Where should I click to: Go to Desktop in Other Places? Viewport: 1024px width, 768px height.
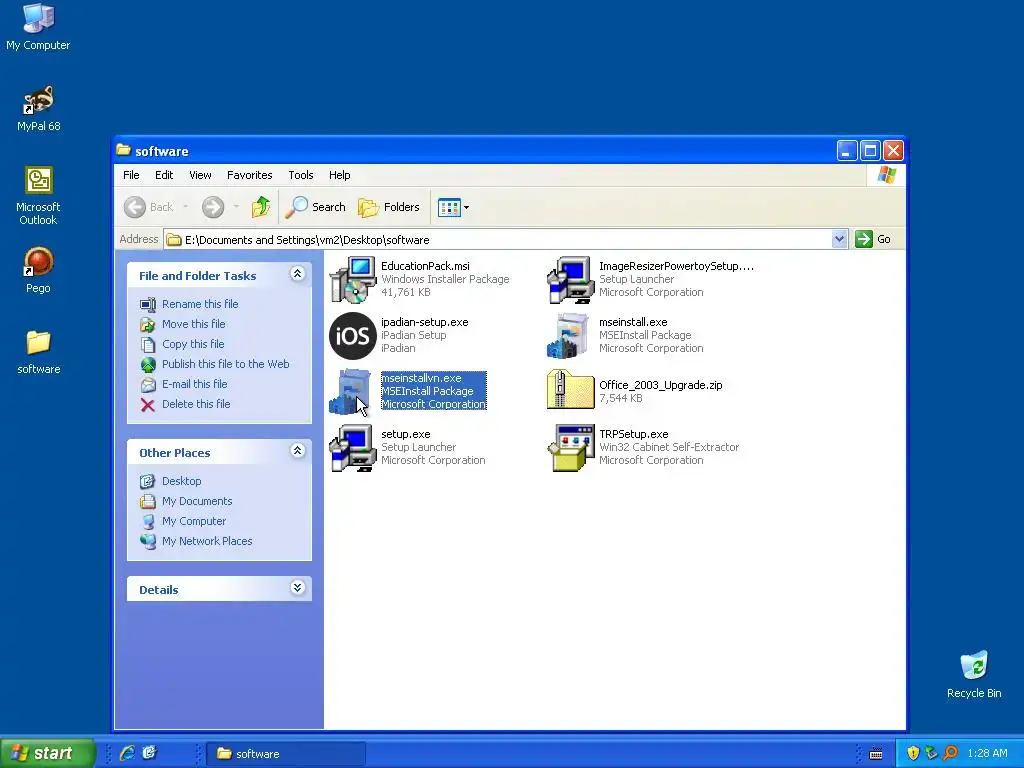click(x=182, y=481)
